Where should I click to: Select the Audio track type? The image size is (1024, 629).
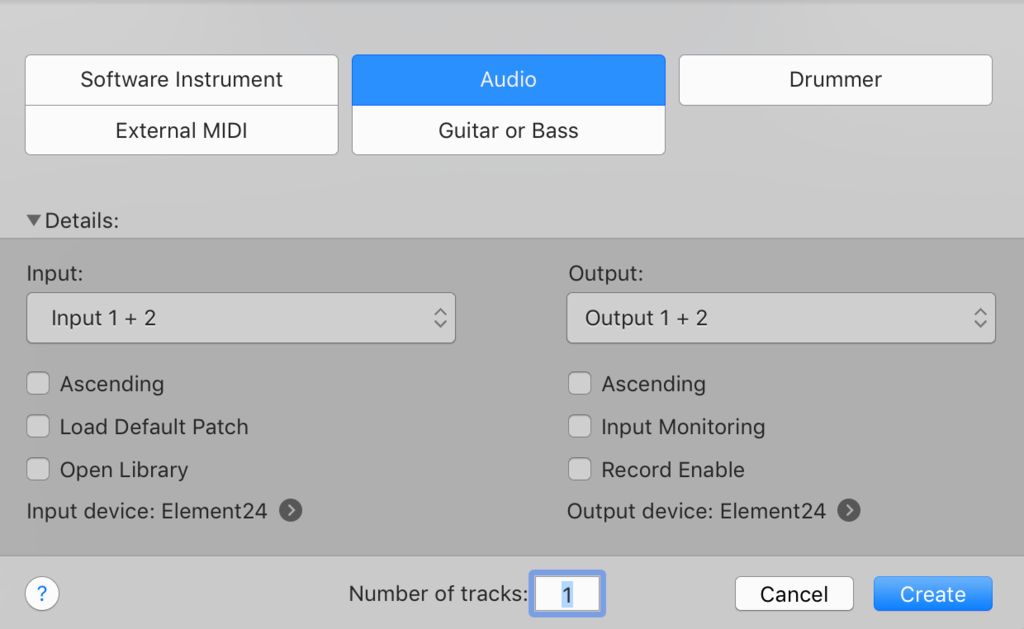click(x=508, y=80)
